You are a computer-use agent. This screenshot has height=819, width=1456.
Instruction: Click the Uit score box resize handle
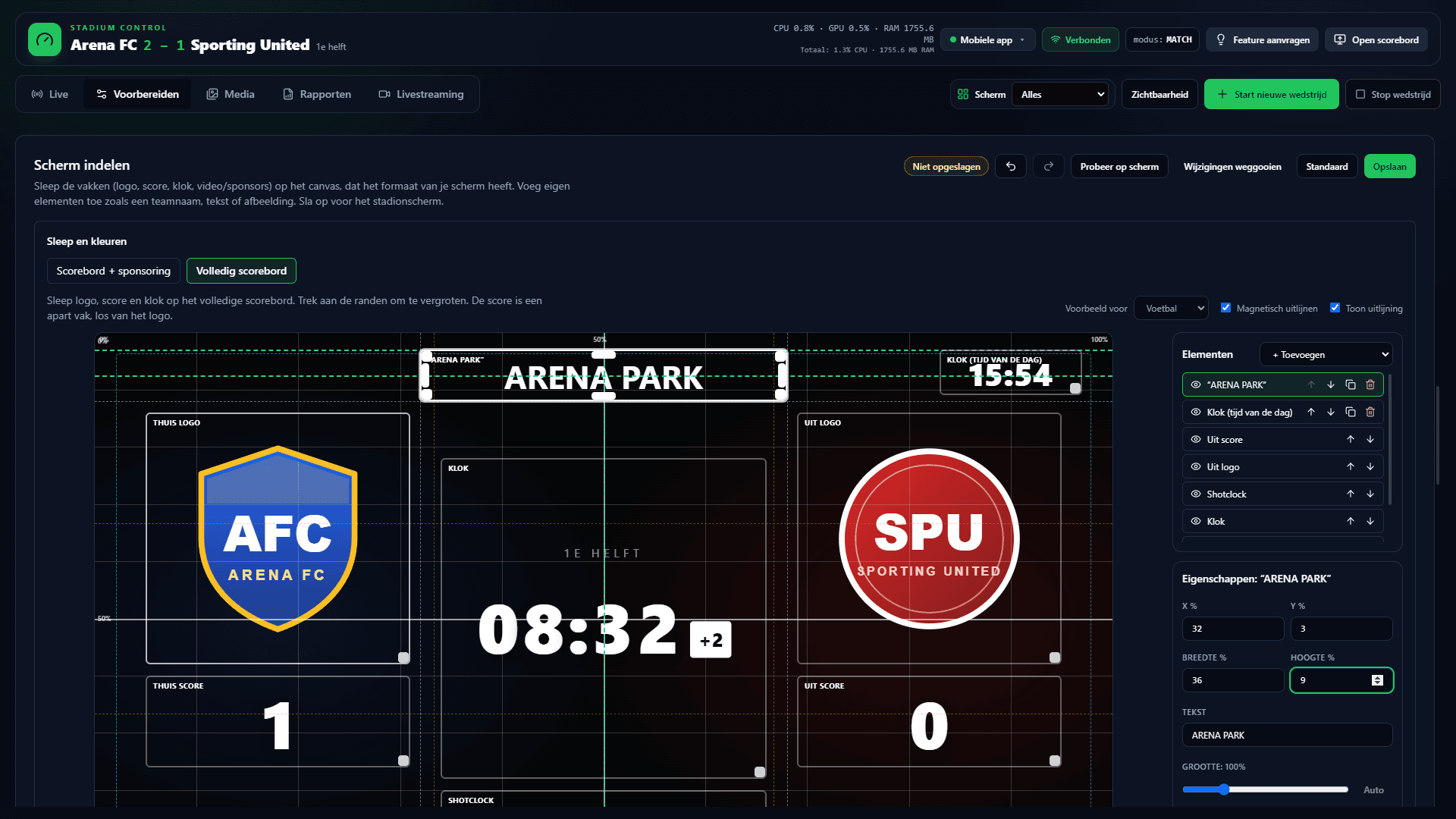click(x=1055, y=761)
